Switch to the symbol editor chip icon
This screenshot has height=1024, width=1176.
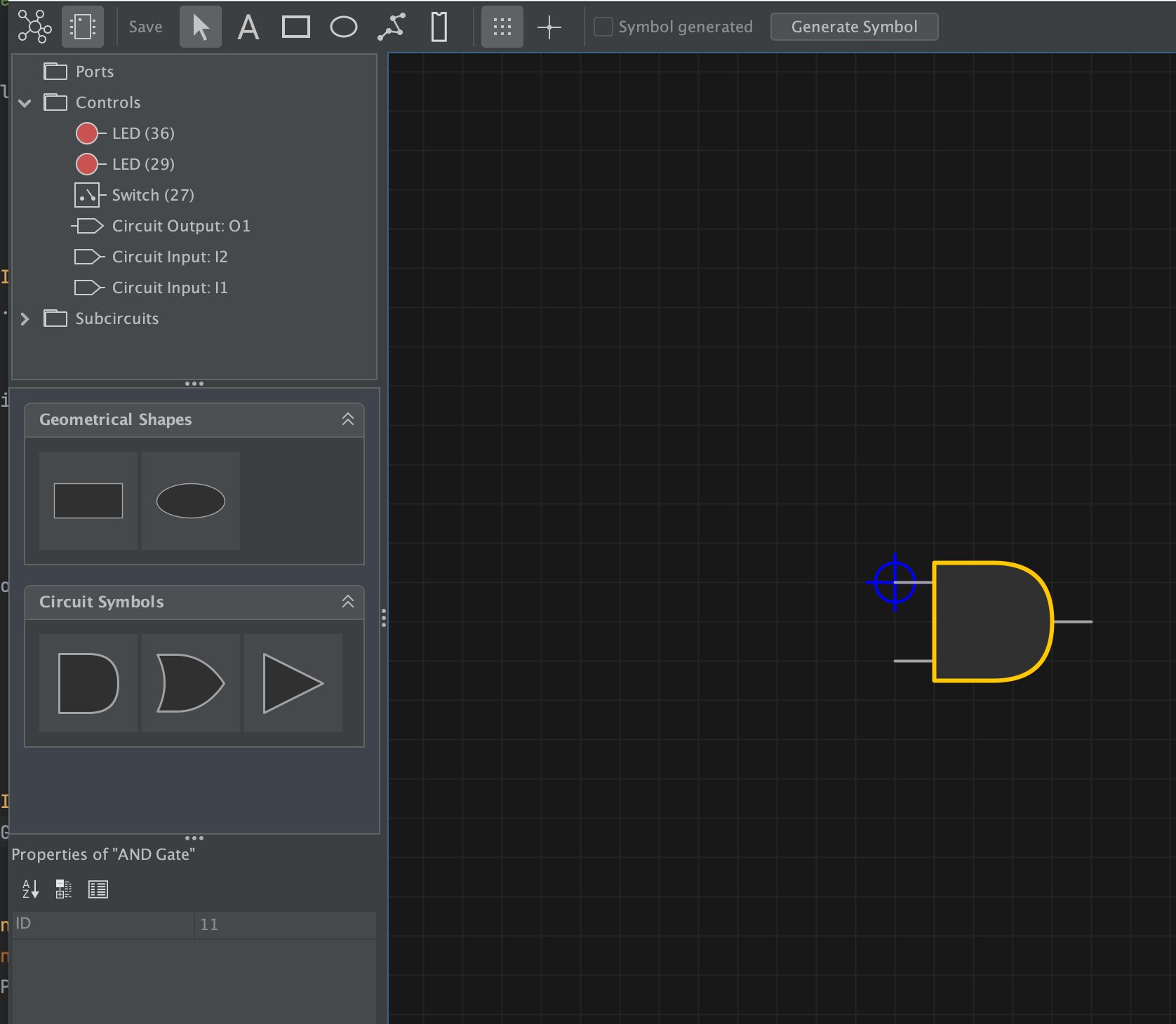83,27
